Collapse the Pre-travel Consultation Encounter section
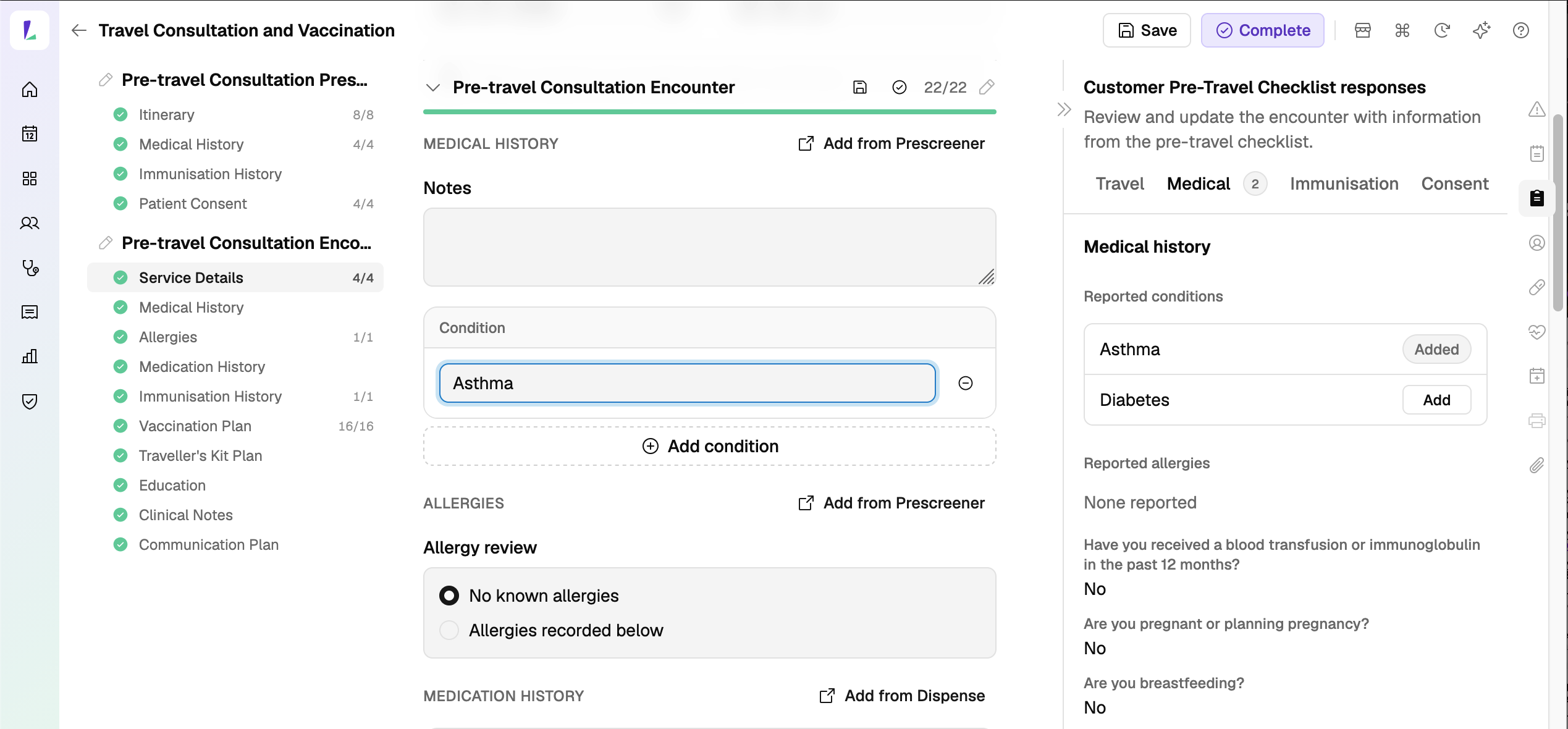Viewport: 1568px width, 729px height. [433, 87]
